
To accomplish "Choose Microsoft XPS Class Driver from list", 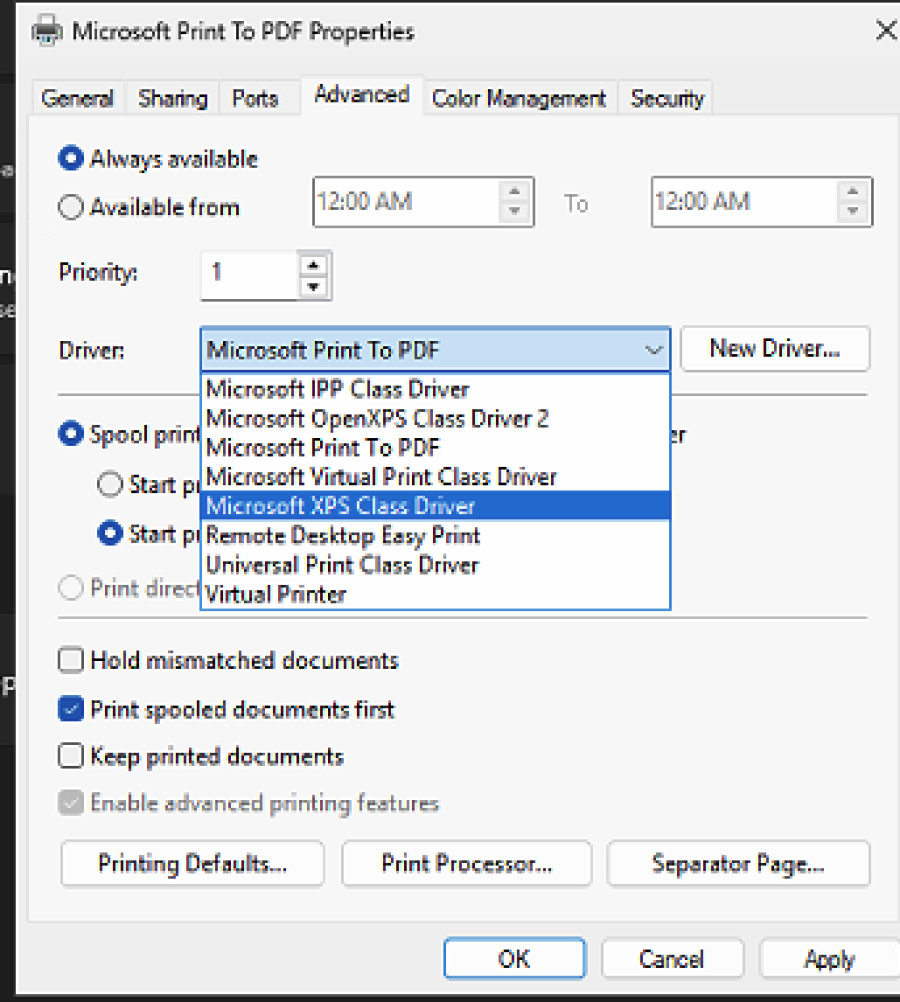I will coord(340,506).
